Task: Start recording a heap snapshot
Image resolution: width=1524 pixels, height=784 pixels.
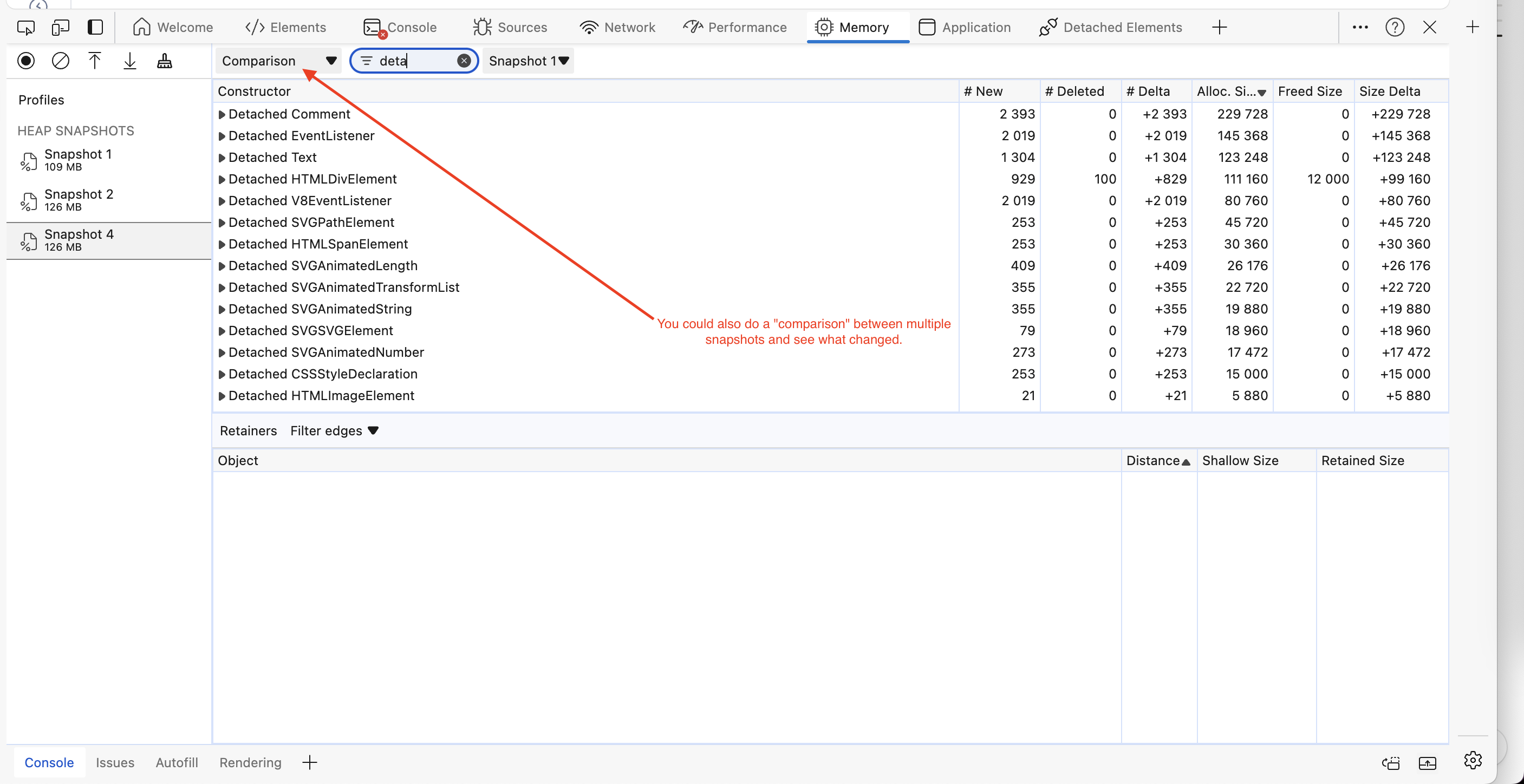Action: 26,60
